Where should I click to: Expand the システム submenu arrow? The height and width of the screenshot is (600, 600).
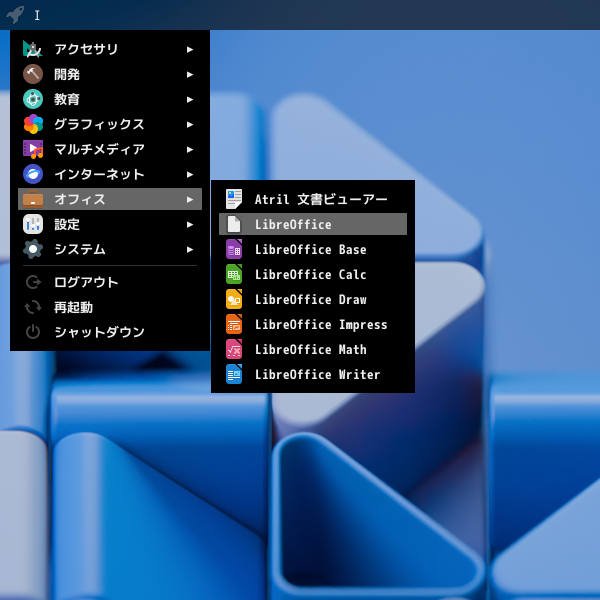tap(189, 249)
